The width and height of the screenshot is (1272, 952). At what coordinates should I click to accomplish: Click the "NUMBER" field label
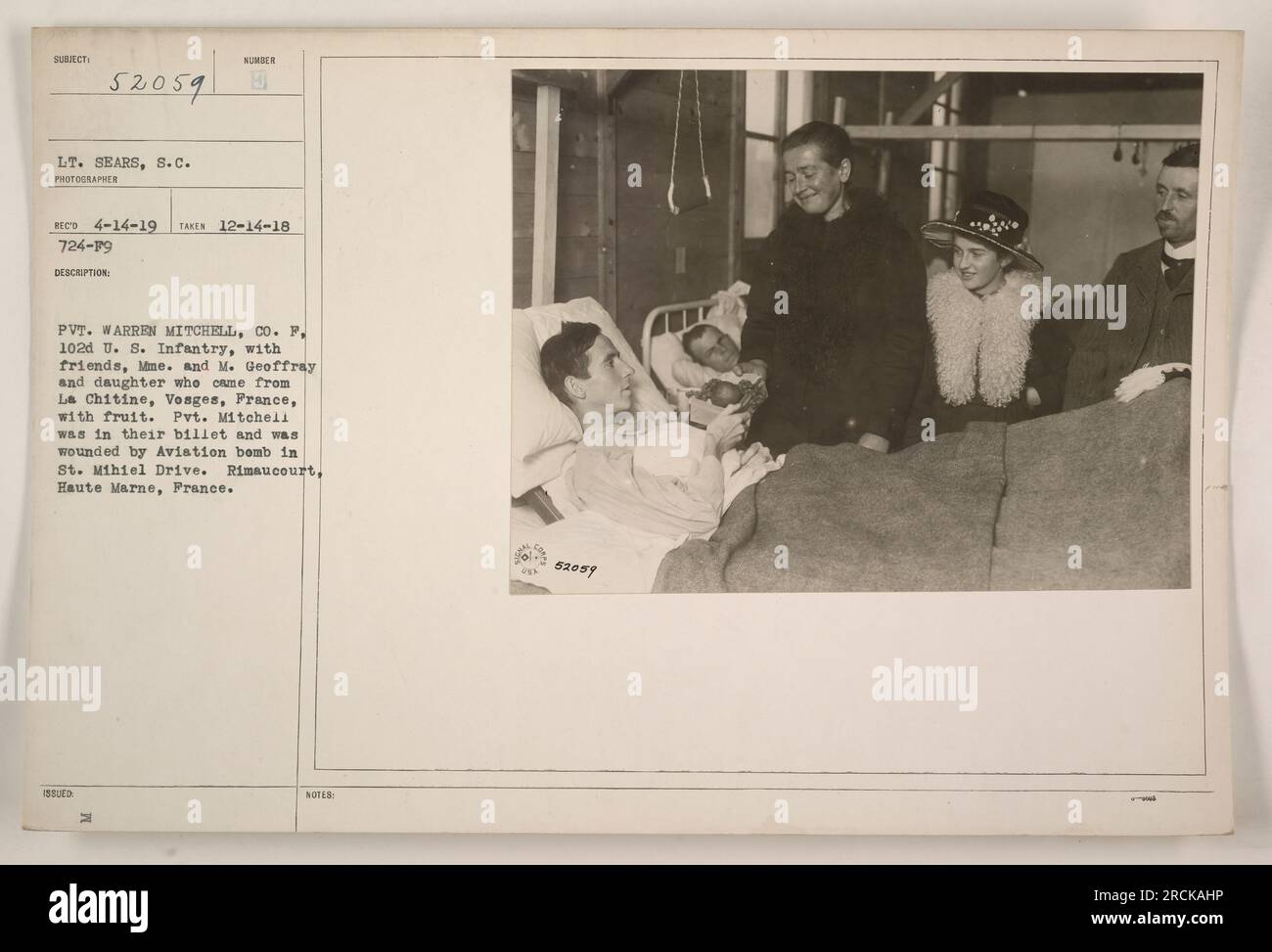click(x=258, y=60)
